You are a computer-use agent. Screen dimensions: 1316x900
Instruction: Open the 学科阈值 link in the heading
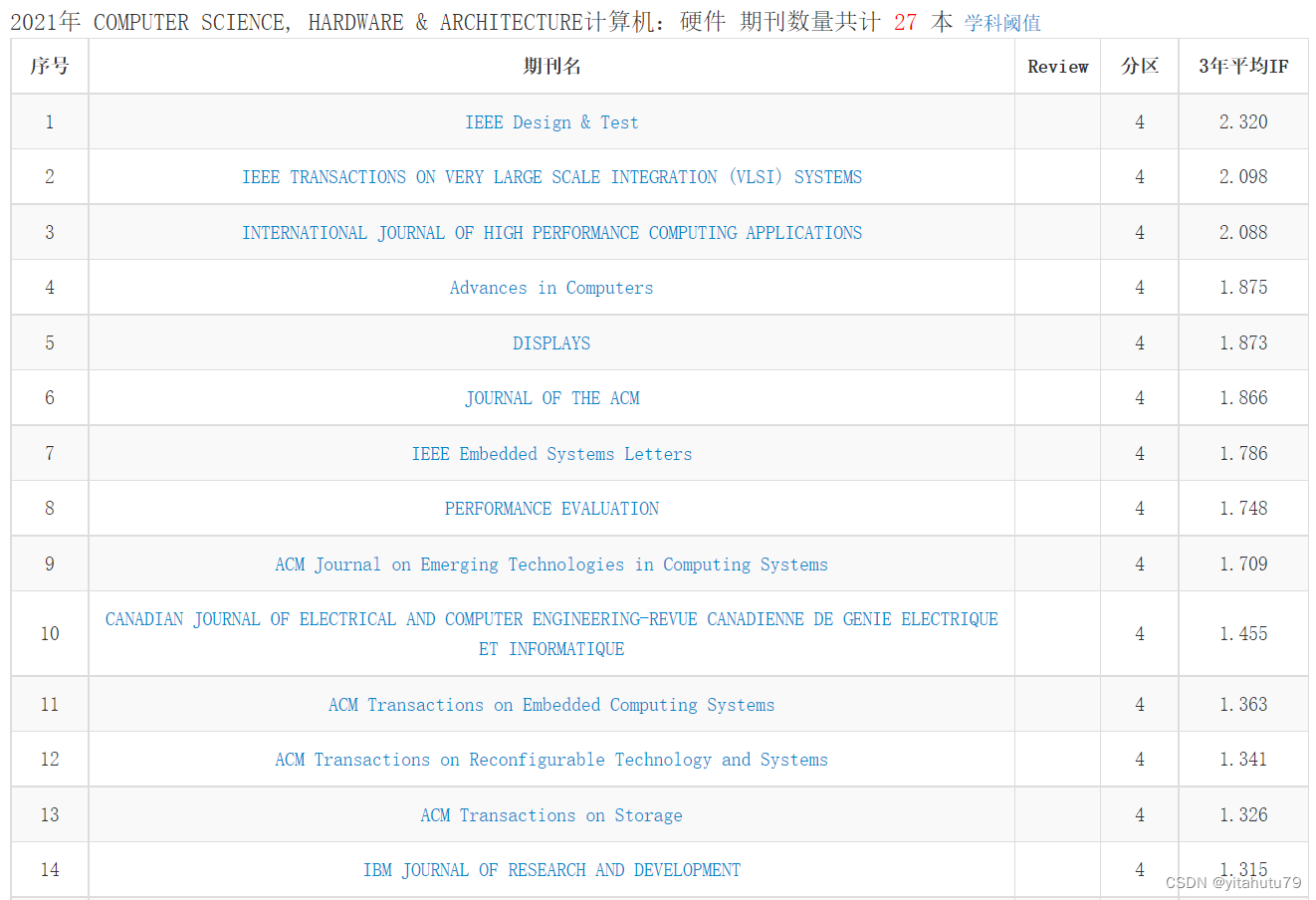[1002, 23]
